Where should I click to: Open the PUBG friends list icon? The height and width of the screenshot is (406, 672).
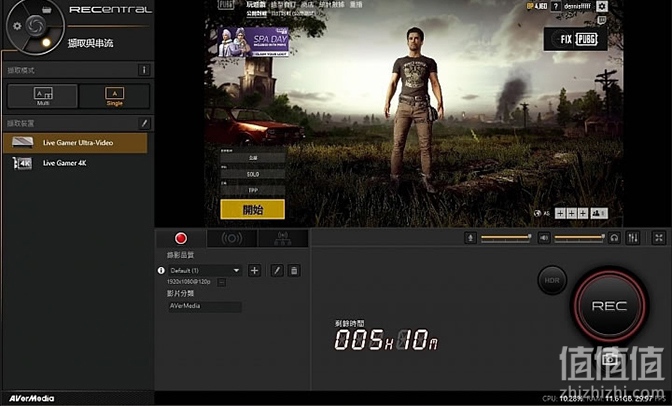[x=599, y=213]
